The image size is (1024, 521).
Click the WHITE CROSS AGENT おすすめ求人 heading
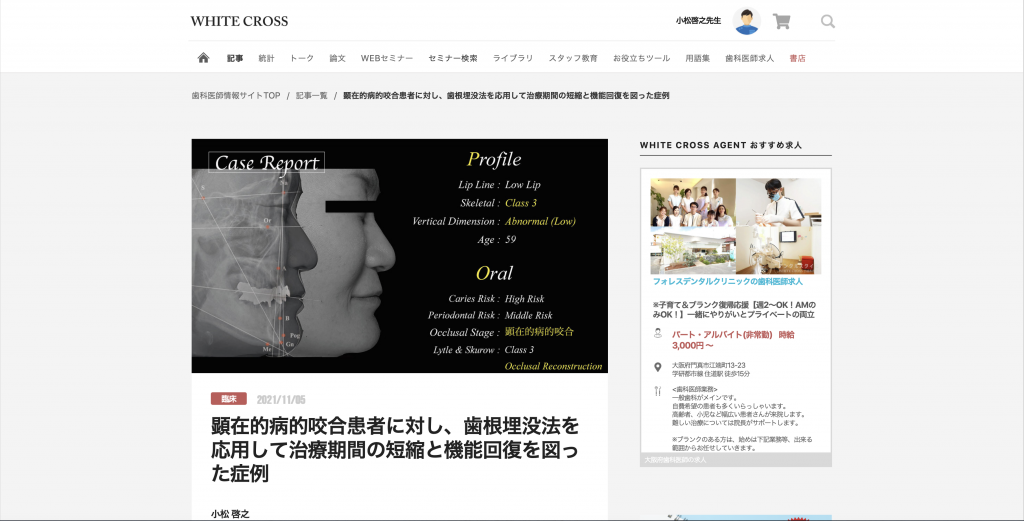click(721, 145)
